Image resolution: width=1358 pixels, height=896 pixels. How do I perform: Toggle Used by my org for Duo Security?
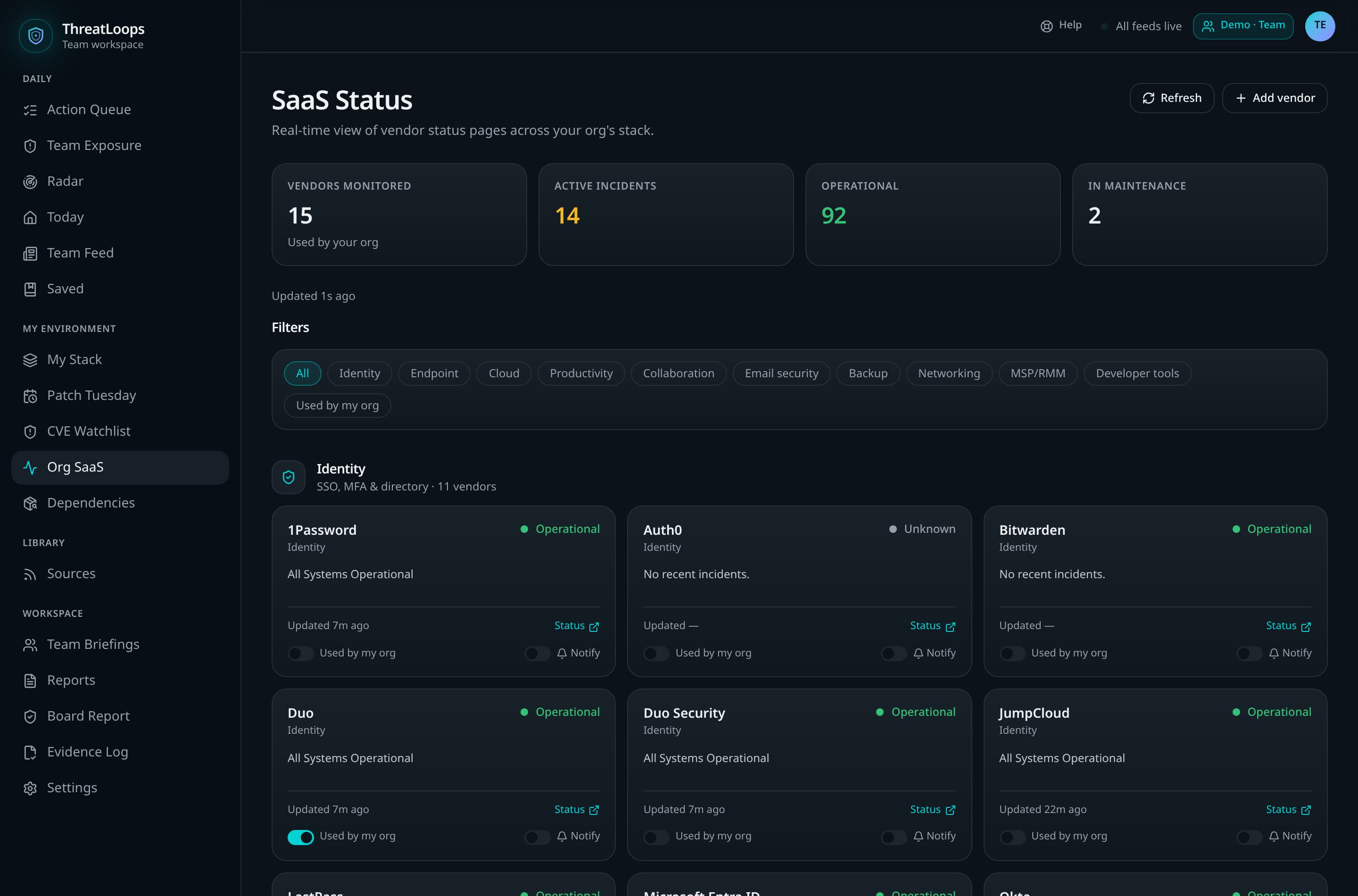coord(656,838)
